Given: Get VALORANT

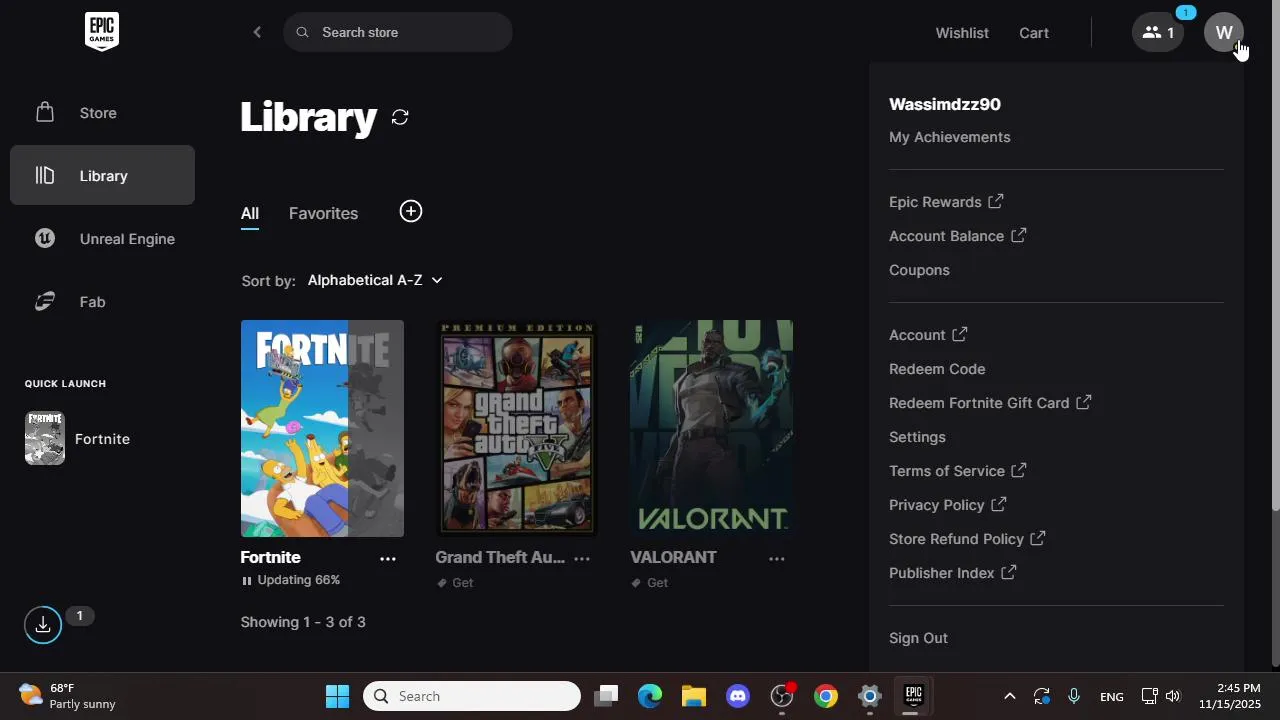Looking at the screenshot, I should click(x=650, y=583).
